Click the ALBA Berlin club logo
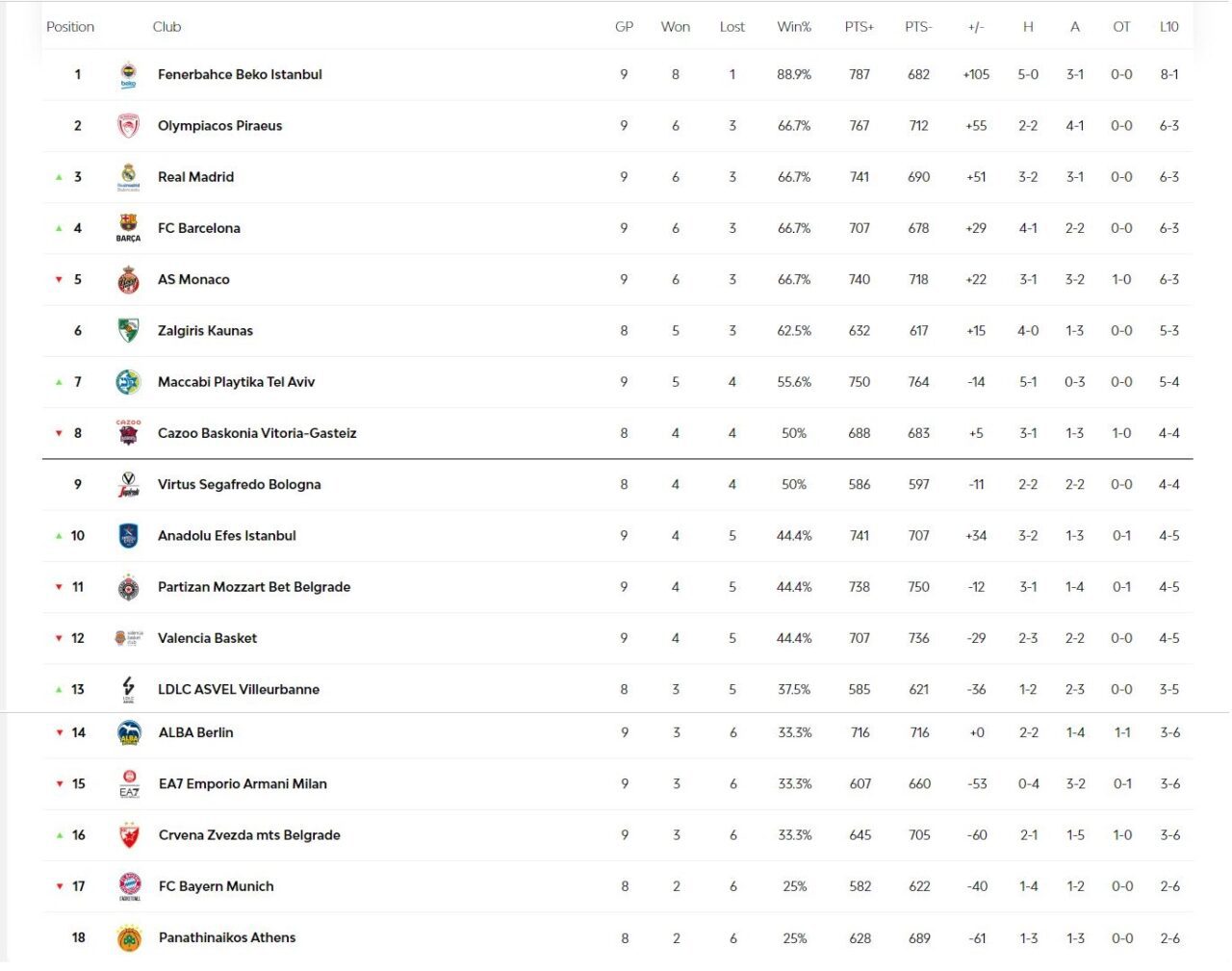Screen dimensions: 1232x971 pyautogui.click(x=129, y=733)
